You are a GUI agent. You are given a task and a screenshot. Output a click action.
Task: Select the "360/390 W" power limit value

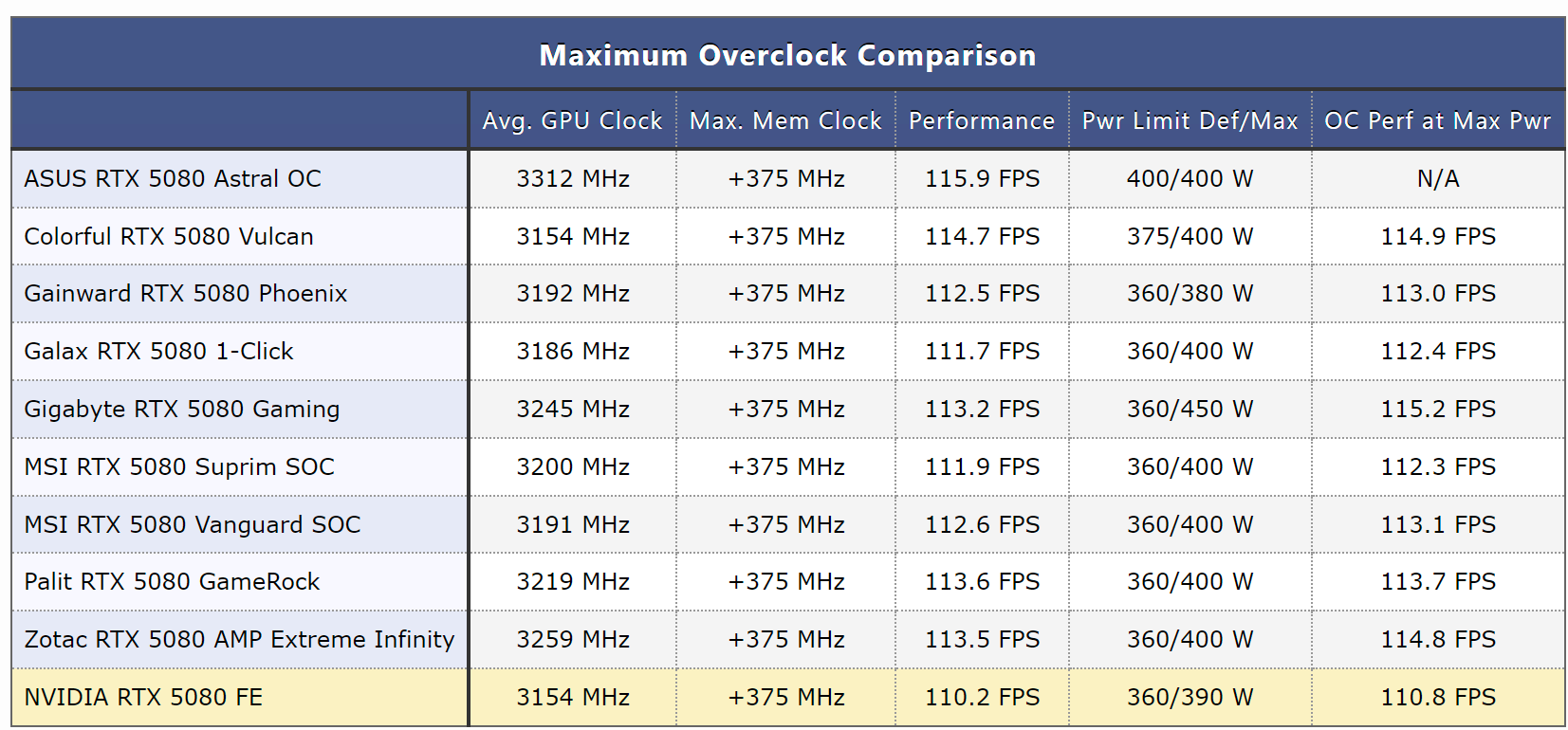1190,697
